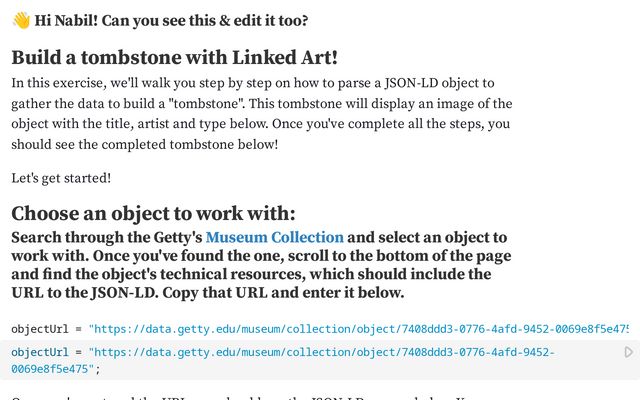The height and width of the screenshot is (400, 640).
Task: Click the paragraph starting "In this exercise"
Action: (x=262, y=113)
